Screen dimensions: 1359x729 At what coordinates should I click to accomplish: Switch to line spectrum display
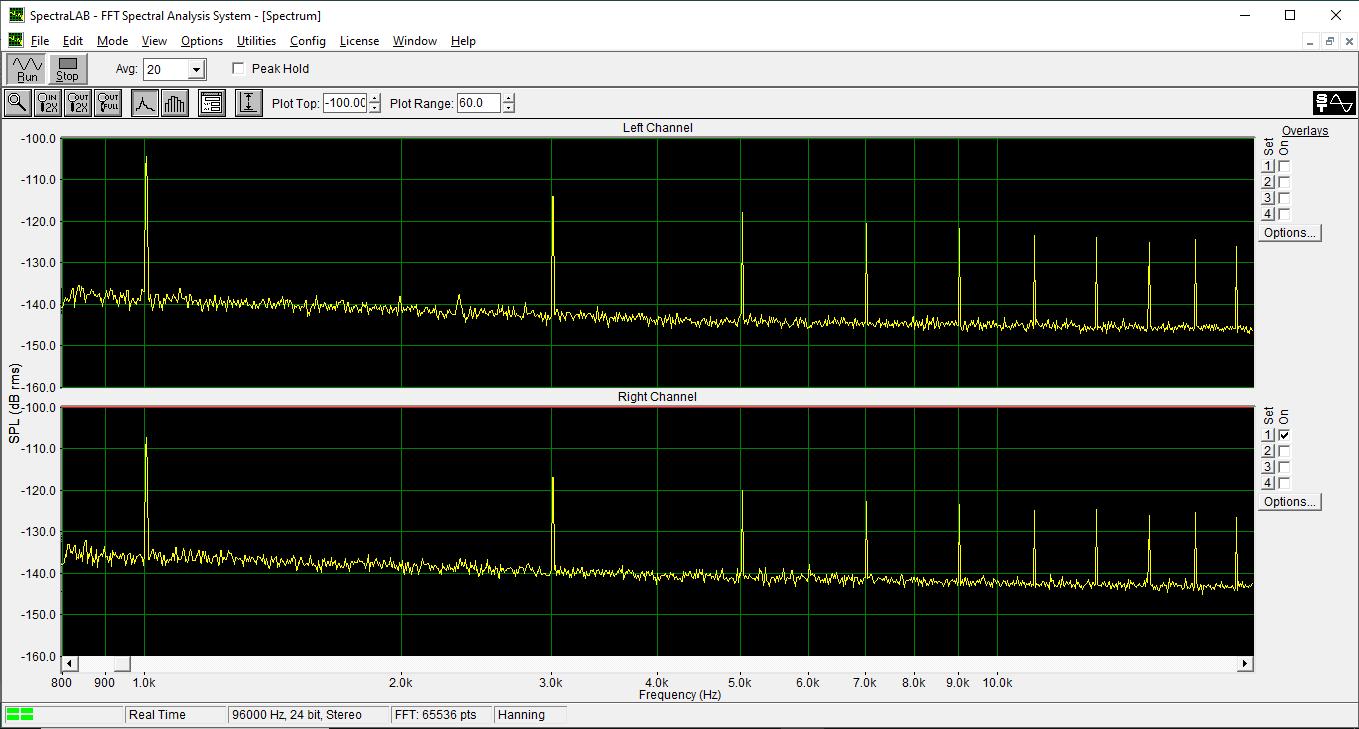pos(145,103)
